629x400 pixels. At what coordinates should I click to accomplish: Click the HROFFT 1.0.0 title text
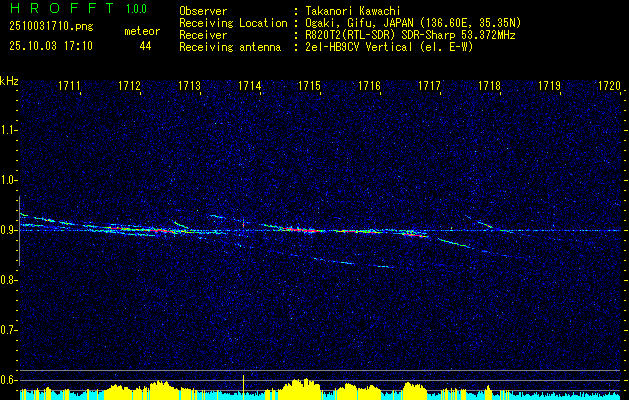tap(78, 8)
